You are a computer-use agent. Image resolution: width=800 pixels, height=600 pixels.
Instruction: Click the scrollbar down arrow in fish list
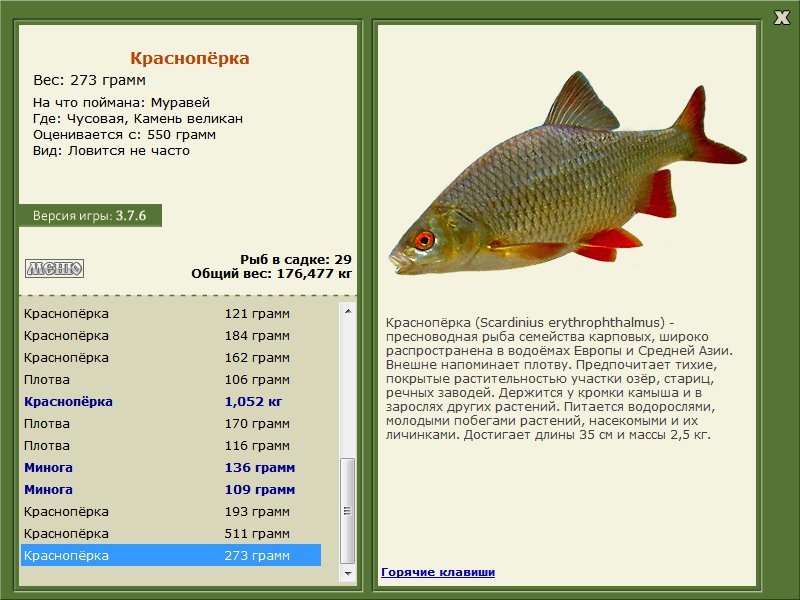(347, 573)
